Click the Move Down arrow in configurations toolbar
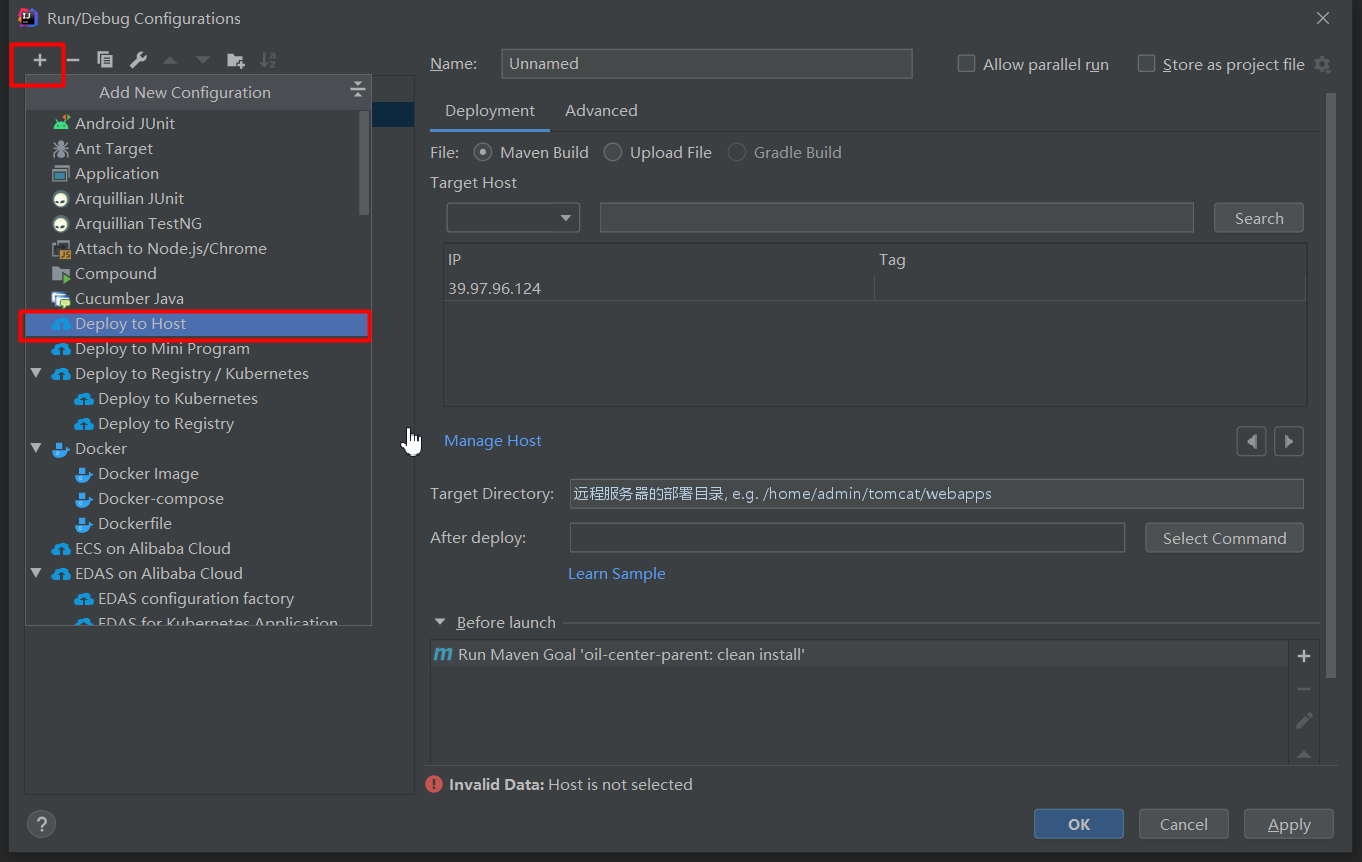This screenshot has height=862, width=1362. (x=203, y=60)
